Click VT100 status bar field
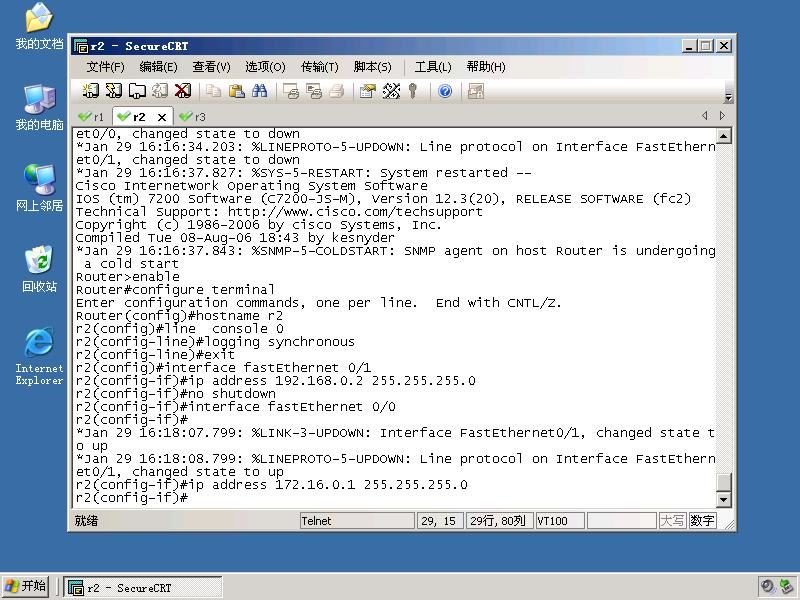This screenshot has height=600, width=800. [x=560, y=520]
